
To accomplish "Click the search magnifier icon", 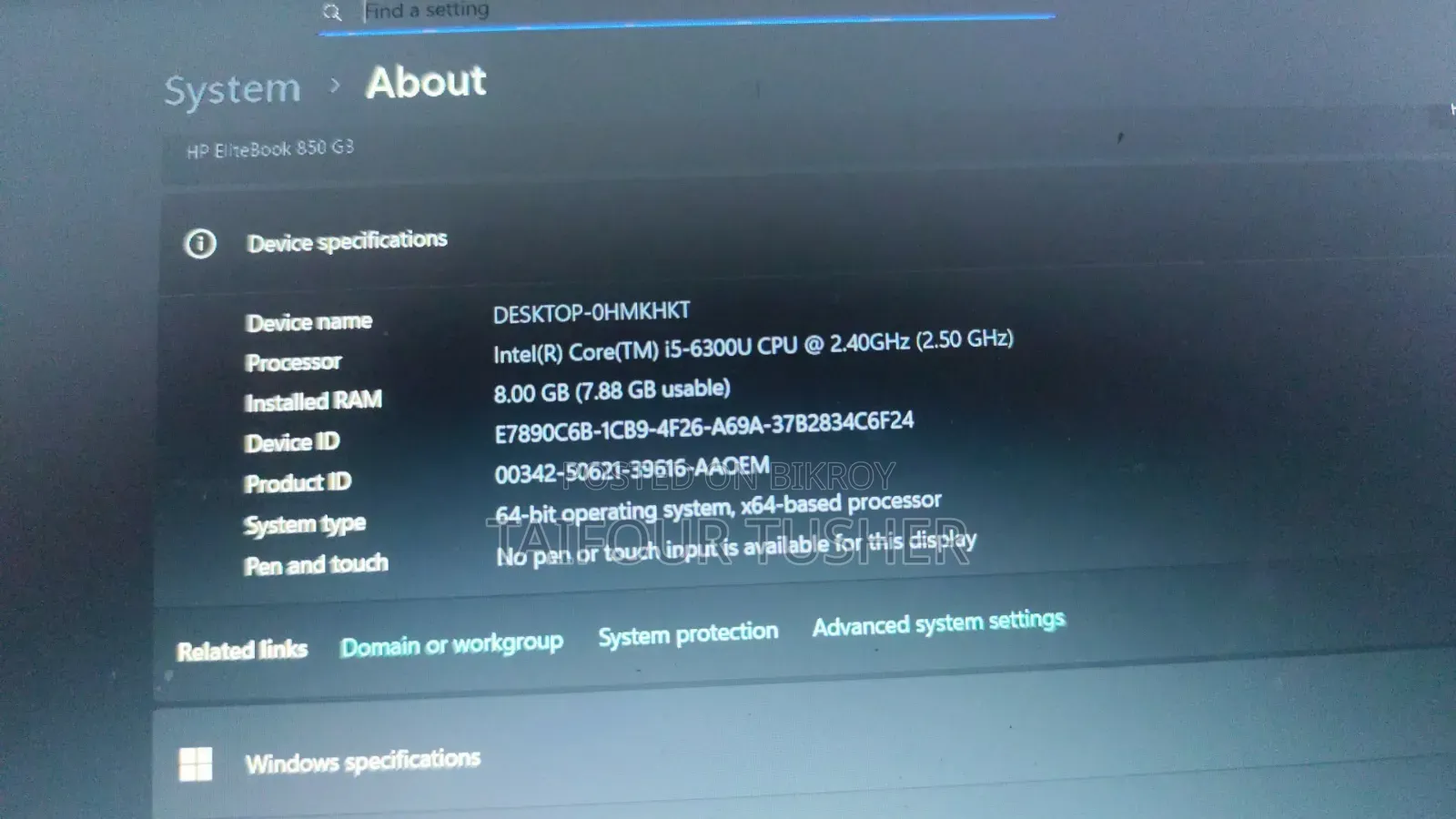I will point(332,13).
